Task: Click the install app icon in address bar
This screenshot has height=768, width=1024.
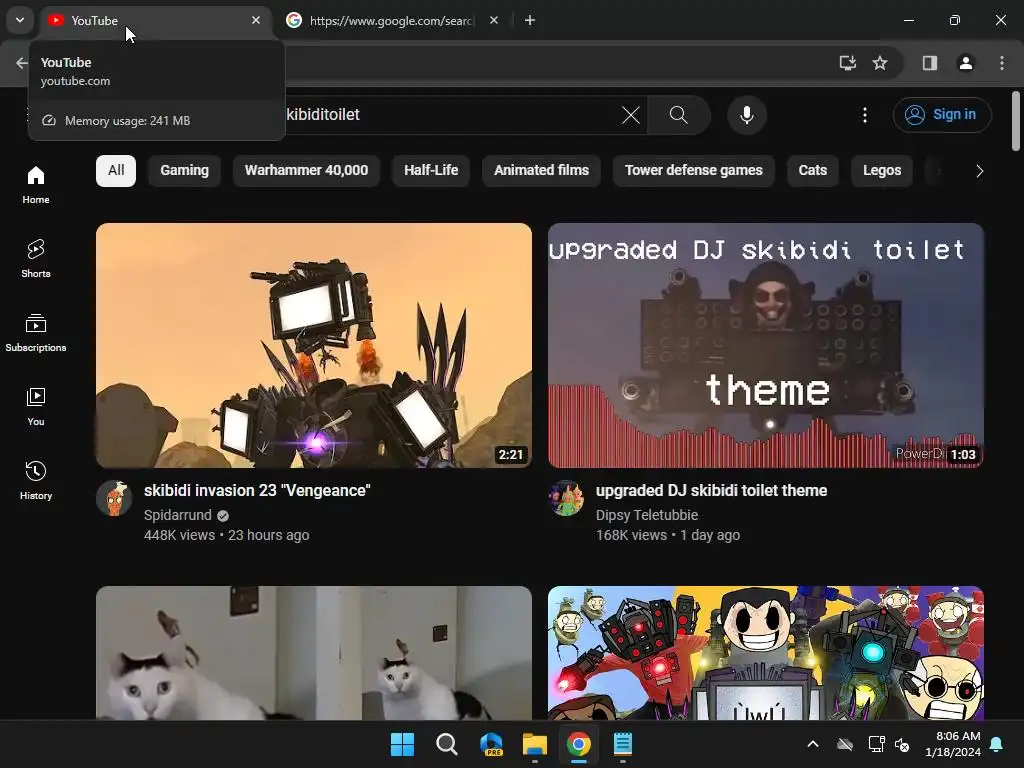Action: 848,63
